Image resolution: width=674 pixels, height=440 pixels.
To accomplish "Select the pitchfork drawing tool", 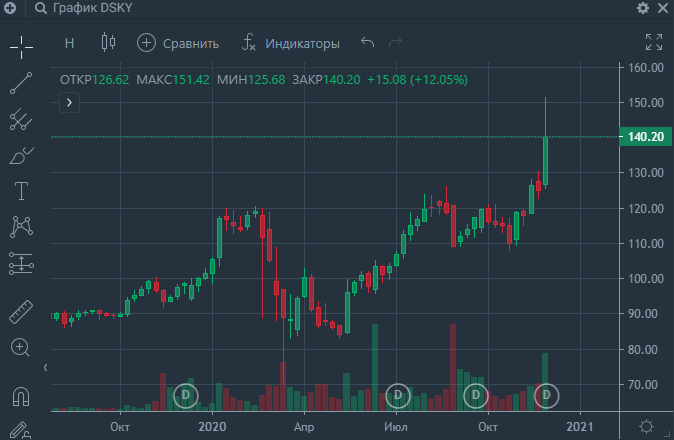I will (21, 119).
